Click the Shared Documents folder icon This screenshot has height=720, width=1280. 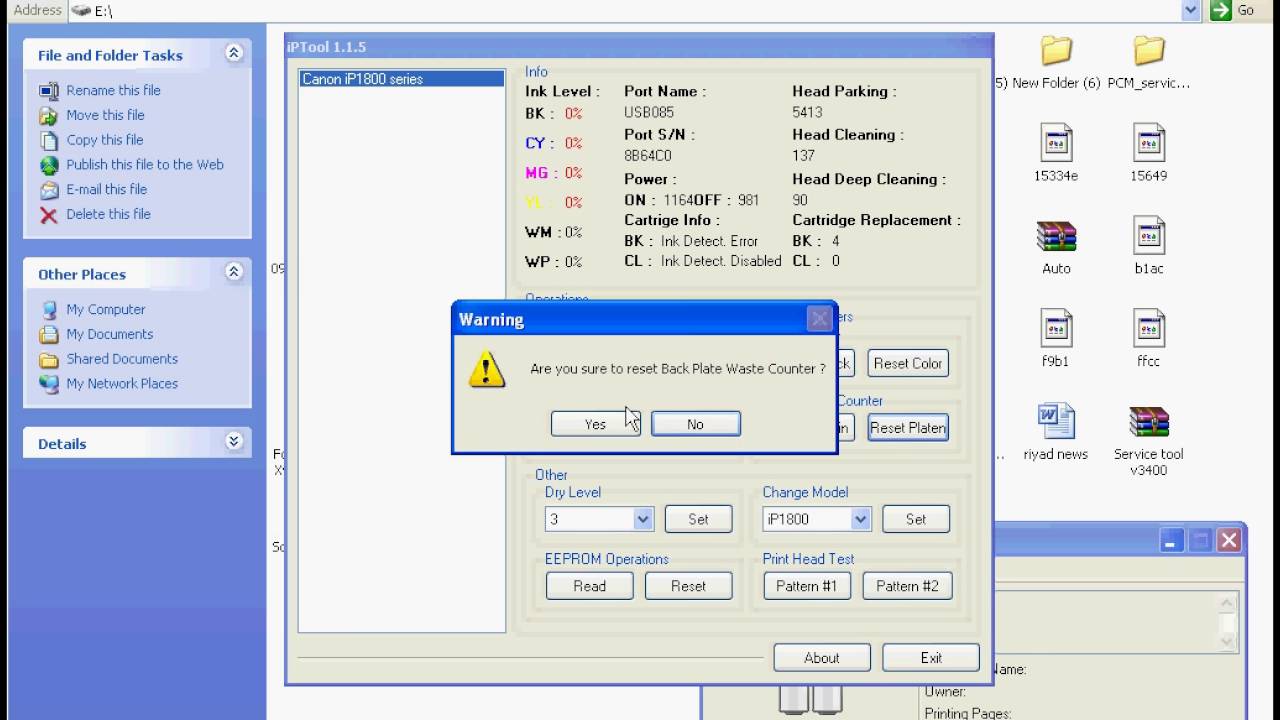pyautogui.click(x=49, y=360)
